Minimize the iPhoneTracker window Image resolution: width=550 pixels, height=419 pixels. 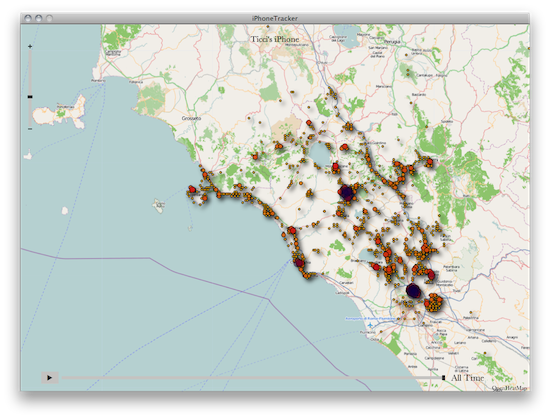click(39, 18)
